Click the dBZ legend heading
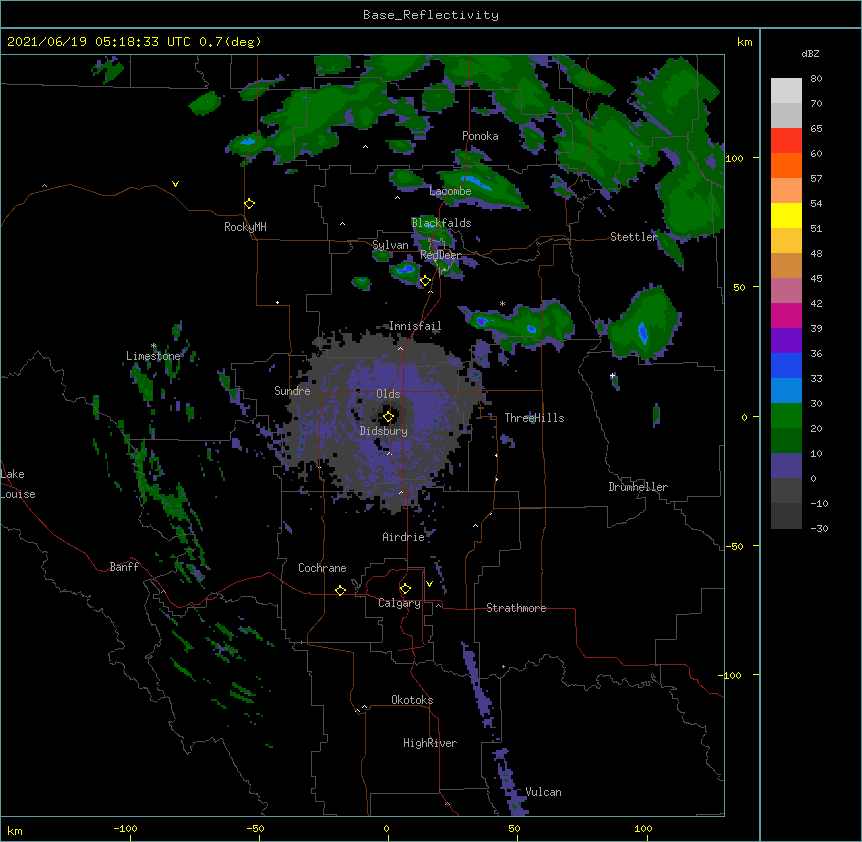862x842 pixels. [x=810, y=54]
